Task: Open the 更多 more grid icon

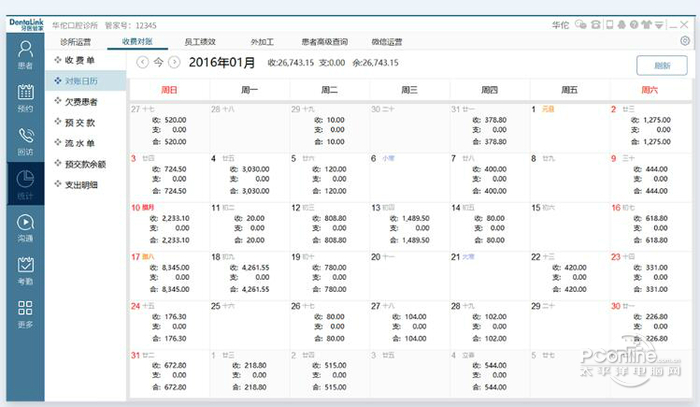Action: [x=25, y=314]
